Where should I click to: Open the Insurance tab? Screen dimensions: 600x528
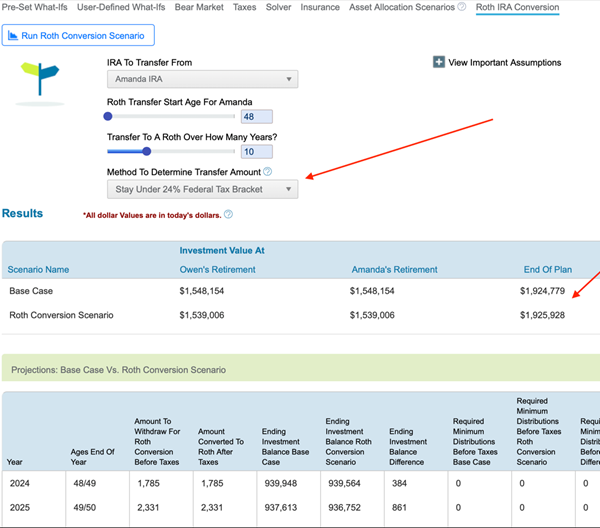pos(320,7)
